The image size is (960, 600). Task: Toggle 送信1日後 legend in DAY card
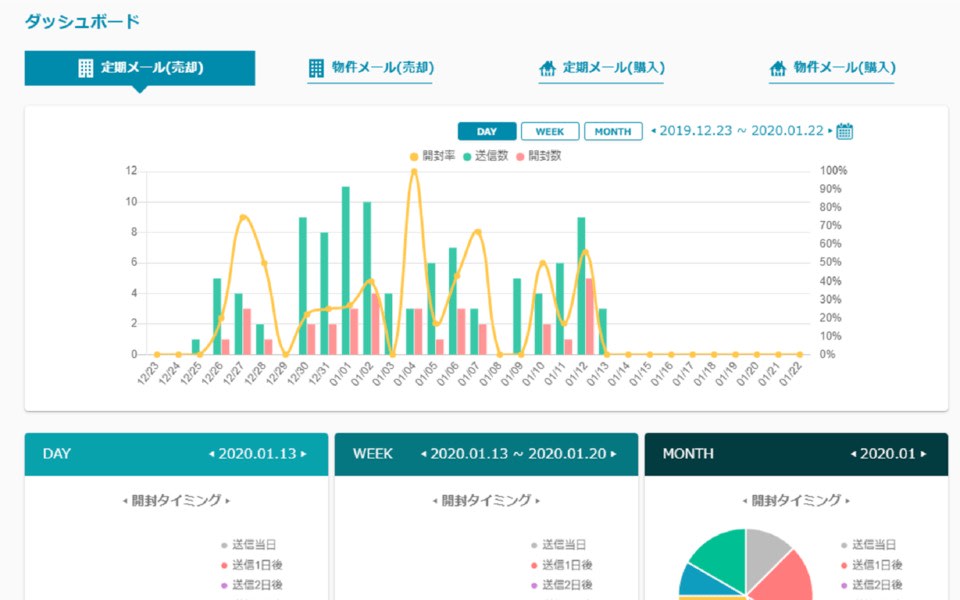pyautogui.click(x=252, y=565)
